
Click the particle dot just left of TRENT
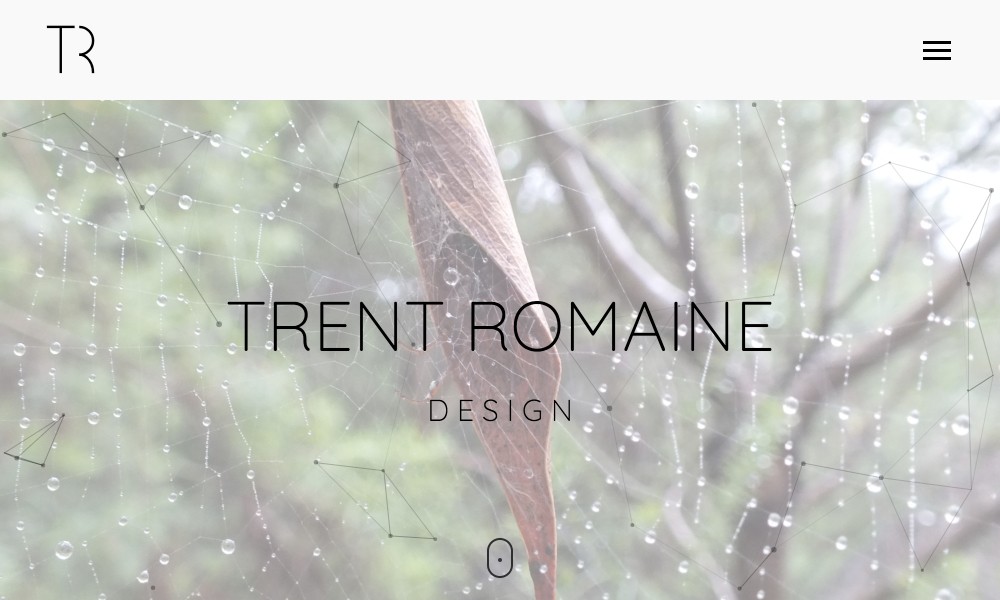click(219, 324)
